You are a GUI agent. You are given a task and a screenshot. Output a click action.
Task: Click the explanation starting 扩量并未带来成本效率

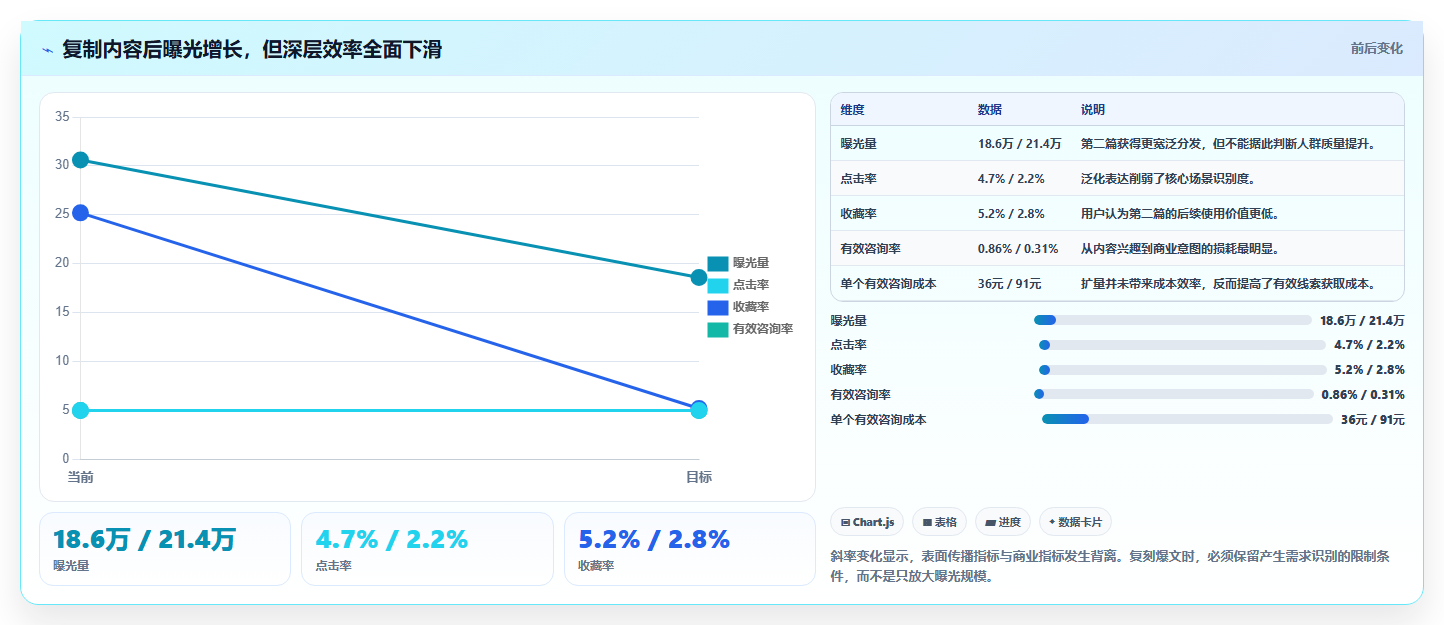tap(1229, 284)
